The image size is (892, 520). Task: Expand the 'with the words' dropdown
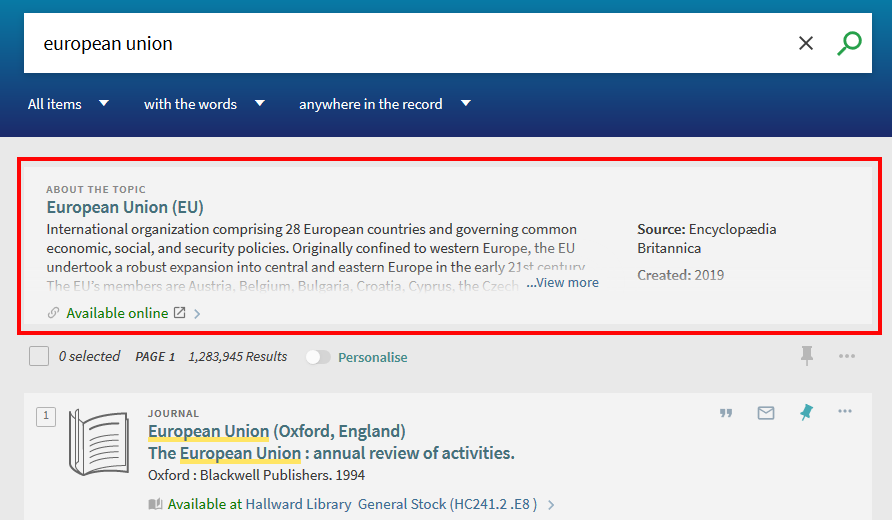[x=204, y=104]
